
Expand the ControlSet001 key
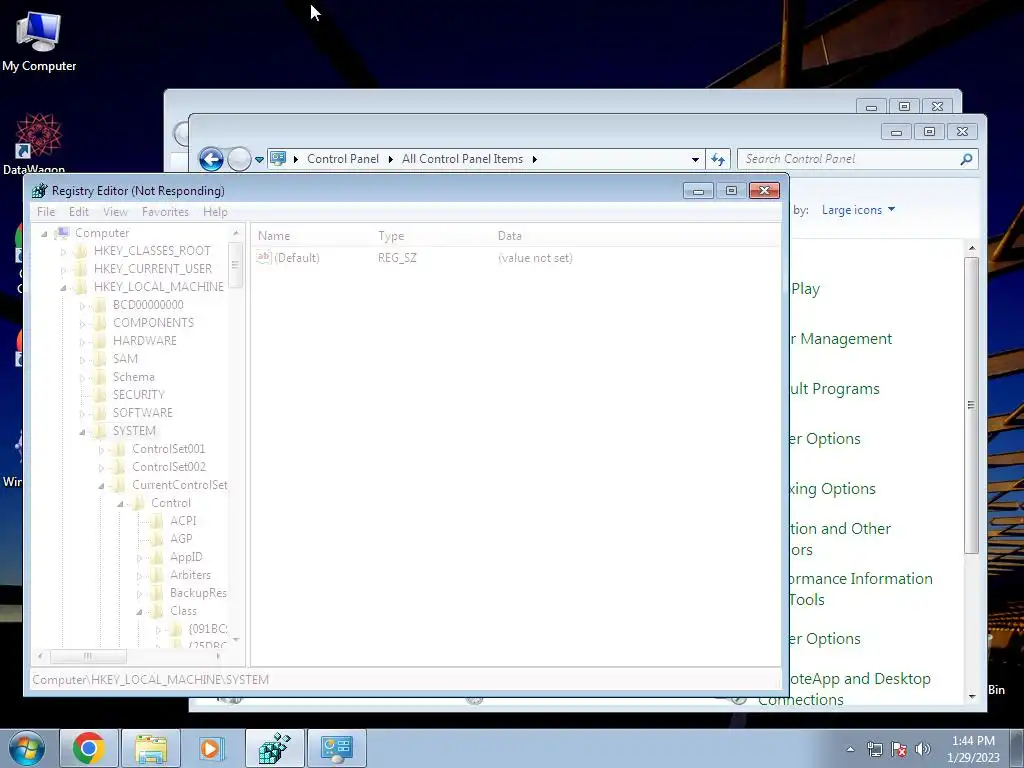[x=101, y=449]
